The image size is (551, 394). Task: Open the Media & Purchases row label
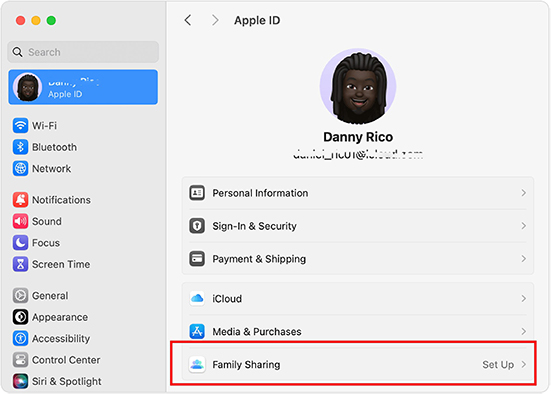coord(257,331)
